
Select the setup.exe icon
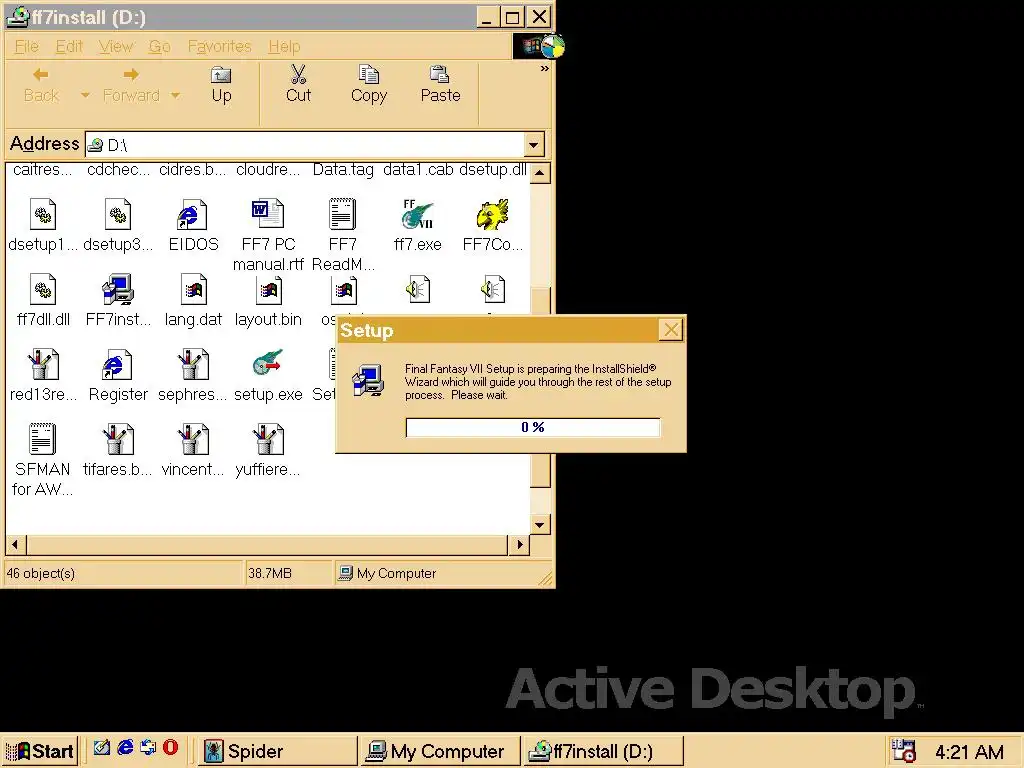[x=268, y=363]
